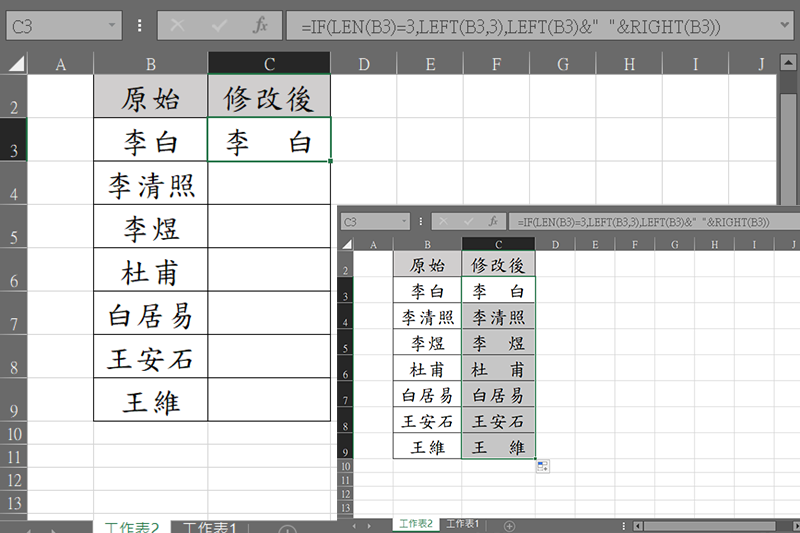
Task: Select column G header in large spreadsheet
Action: pos(563,64)
